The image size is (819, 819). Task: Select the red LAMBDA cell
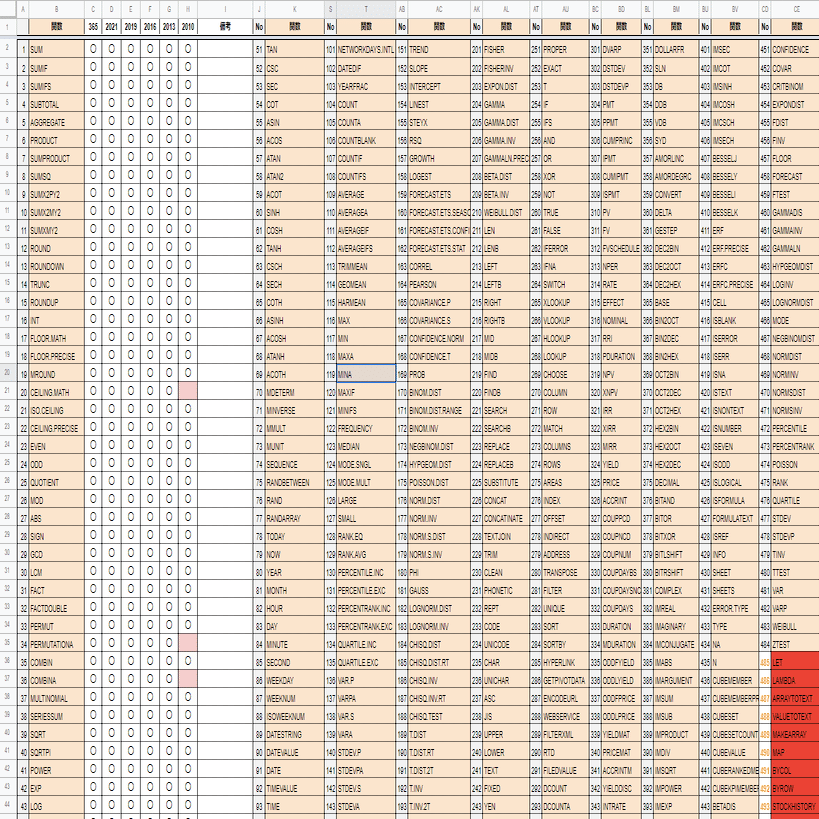point(795,680)
